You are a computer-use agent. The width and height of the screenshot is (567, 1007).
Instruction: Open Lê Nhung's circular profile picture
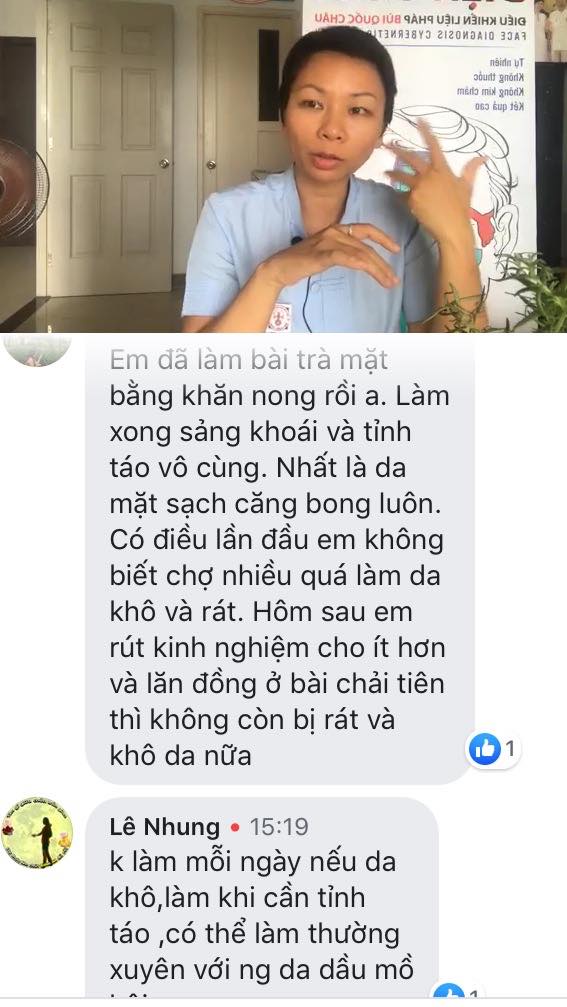click(x=37, y=833)
